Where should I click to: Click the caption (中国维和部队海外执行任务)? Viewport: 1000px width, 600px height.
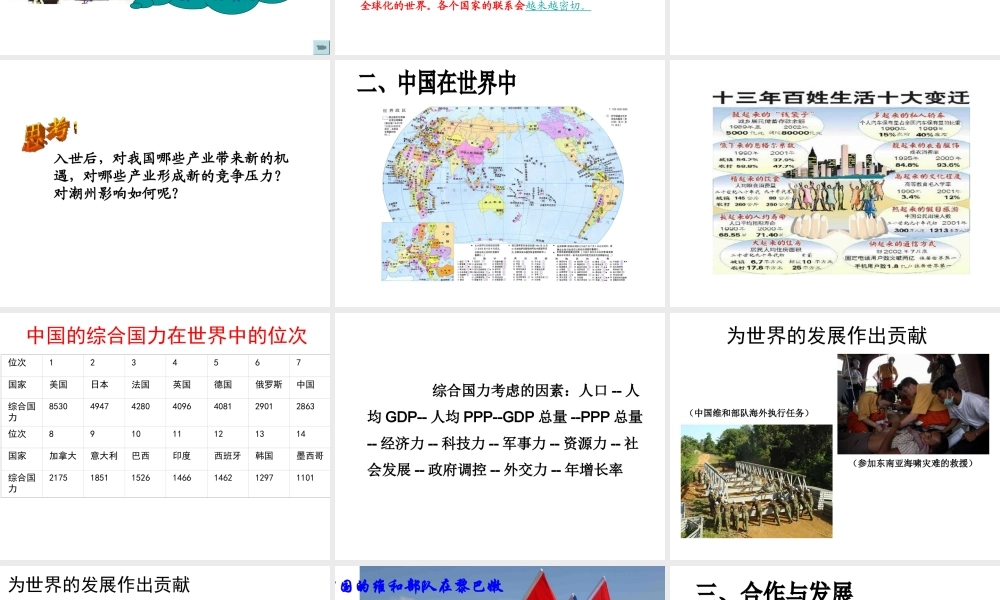pyautogui.click(x=749, y=413)
